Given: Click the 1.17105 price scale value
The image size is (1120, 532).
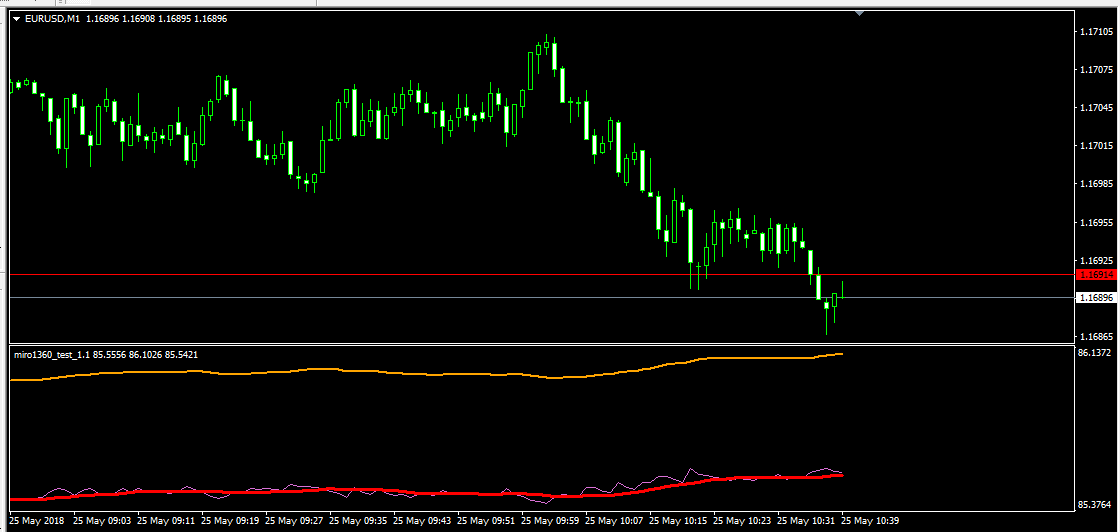Looking at the screenshot, I should pos(1097,32).
